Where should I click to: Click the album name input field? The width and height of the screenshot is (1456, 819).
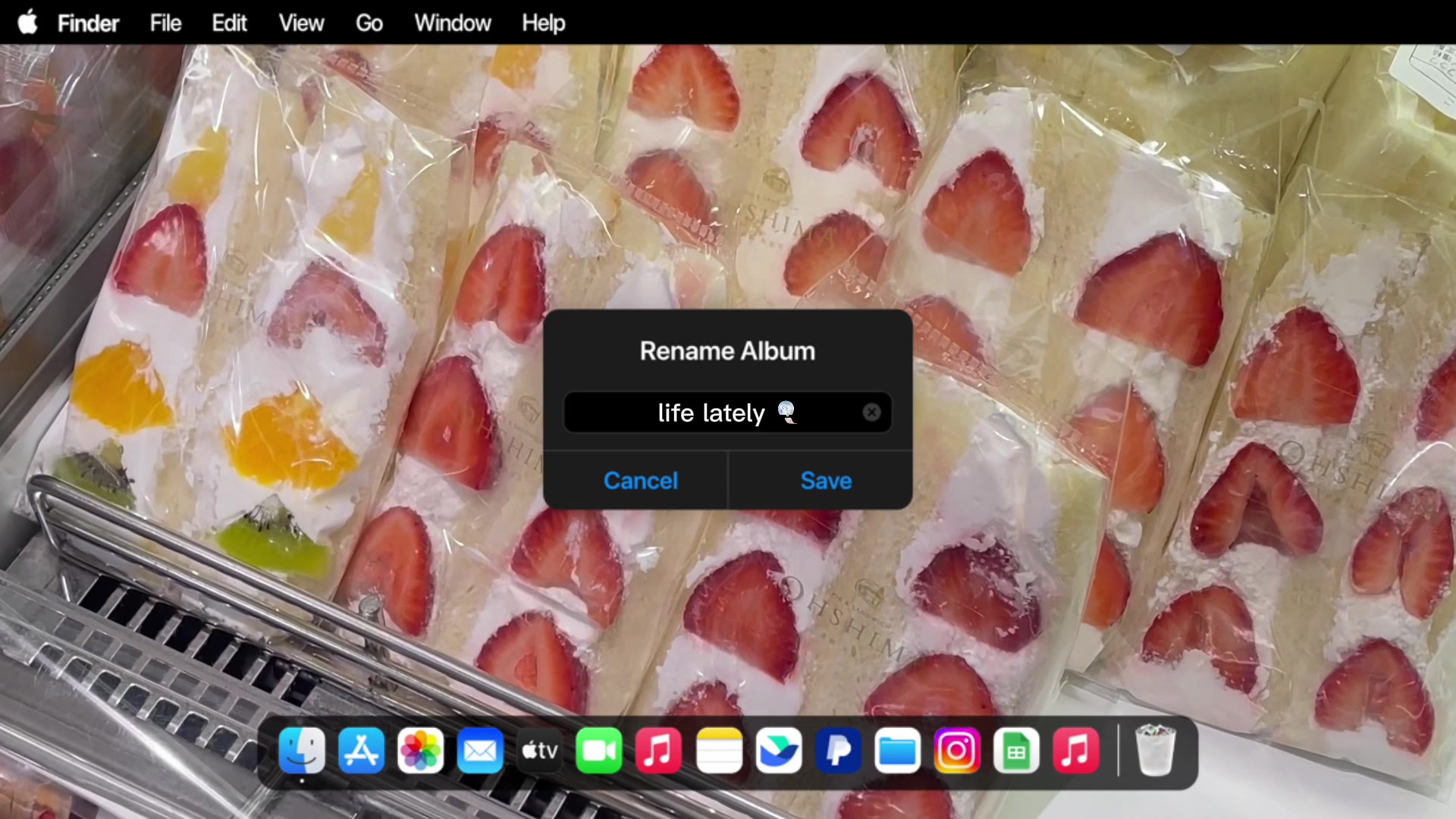tap(727, 413)
